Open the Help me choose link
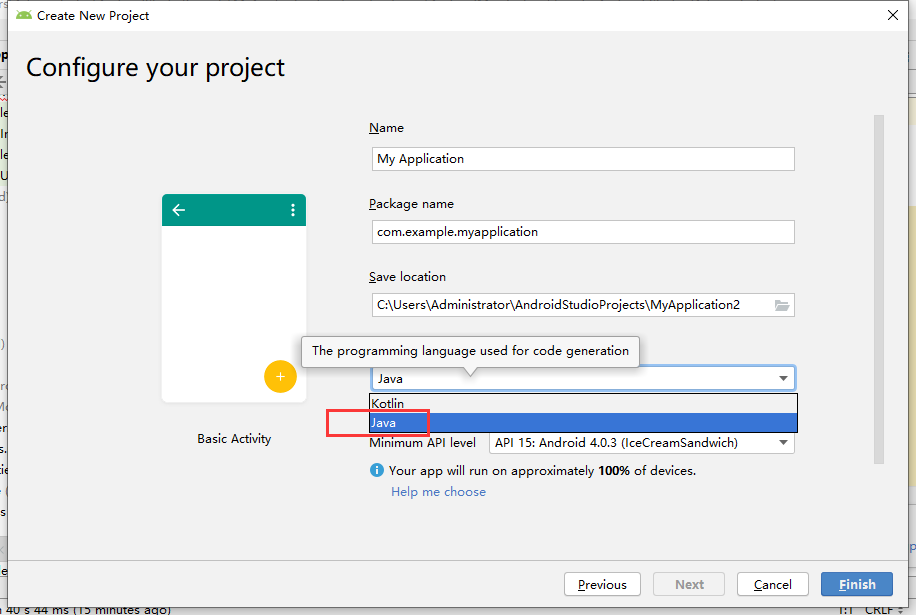Screen dimensions: 916x615 click(438, 492)
